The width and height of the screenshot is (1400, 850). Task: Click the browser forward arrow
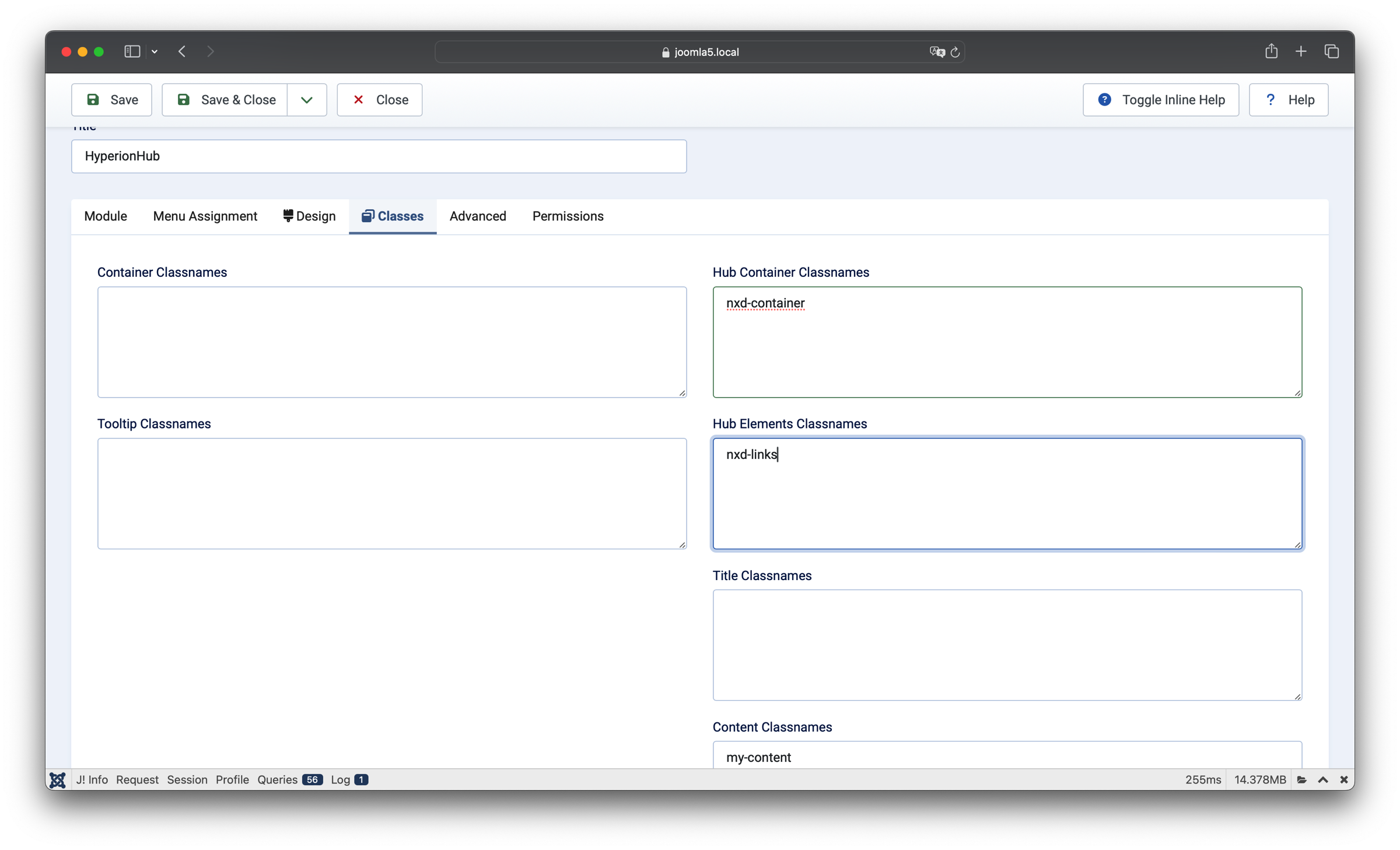pos(211,52)
